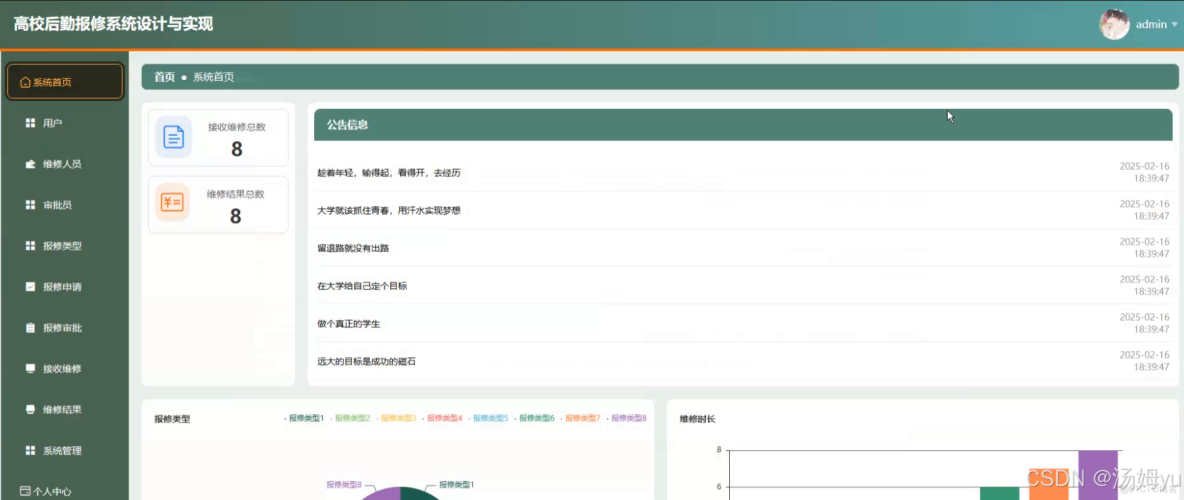The height and width of the screenshot is (500, 1184).
Task: Click the 报修类型 sidebar icon
Action: click(30, 245)
